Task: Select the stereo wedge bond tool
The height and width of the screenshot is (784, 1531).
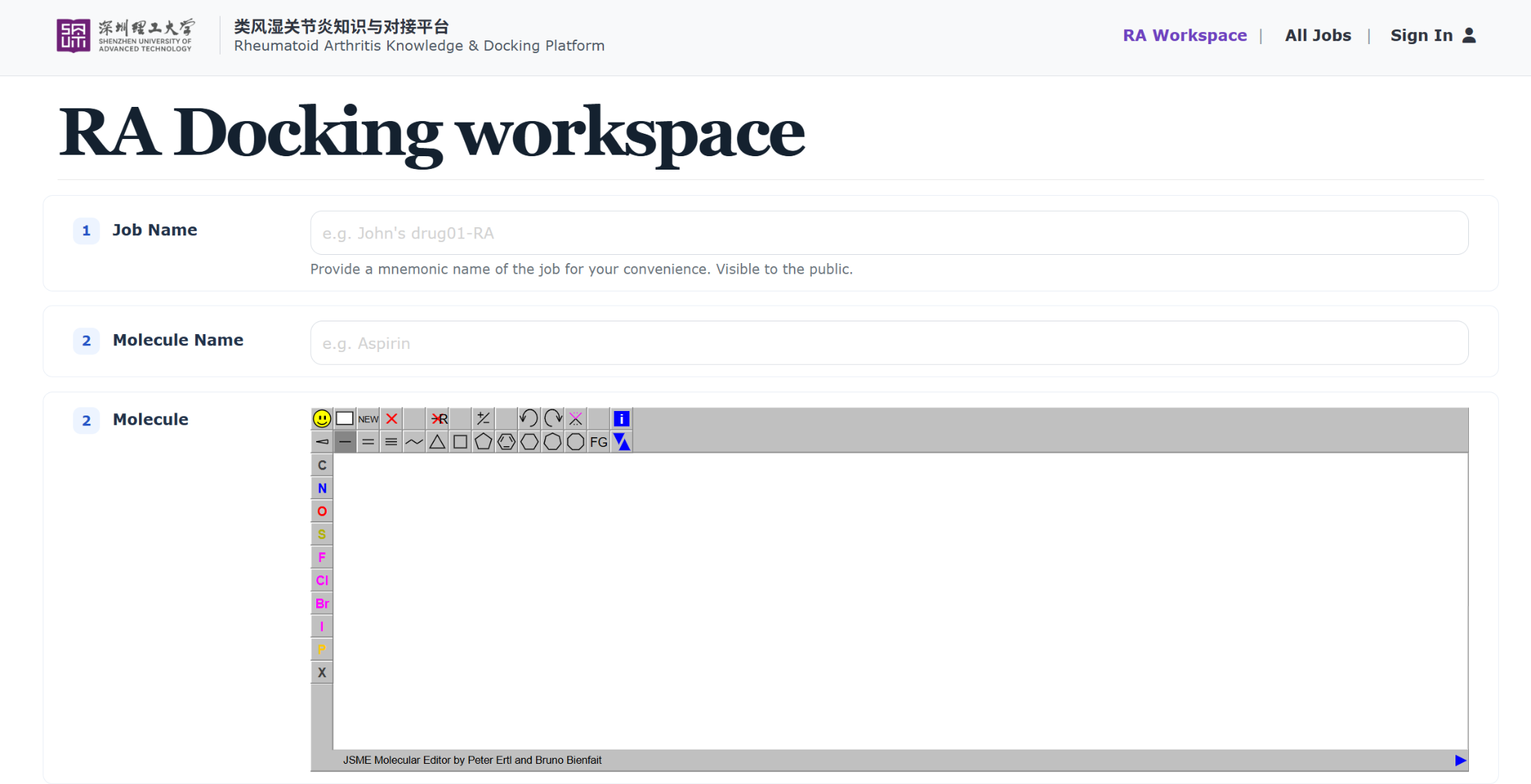Action: click(322, 442)
